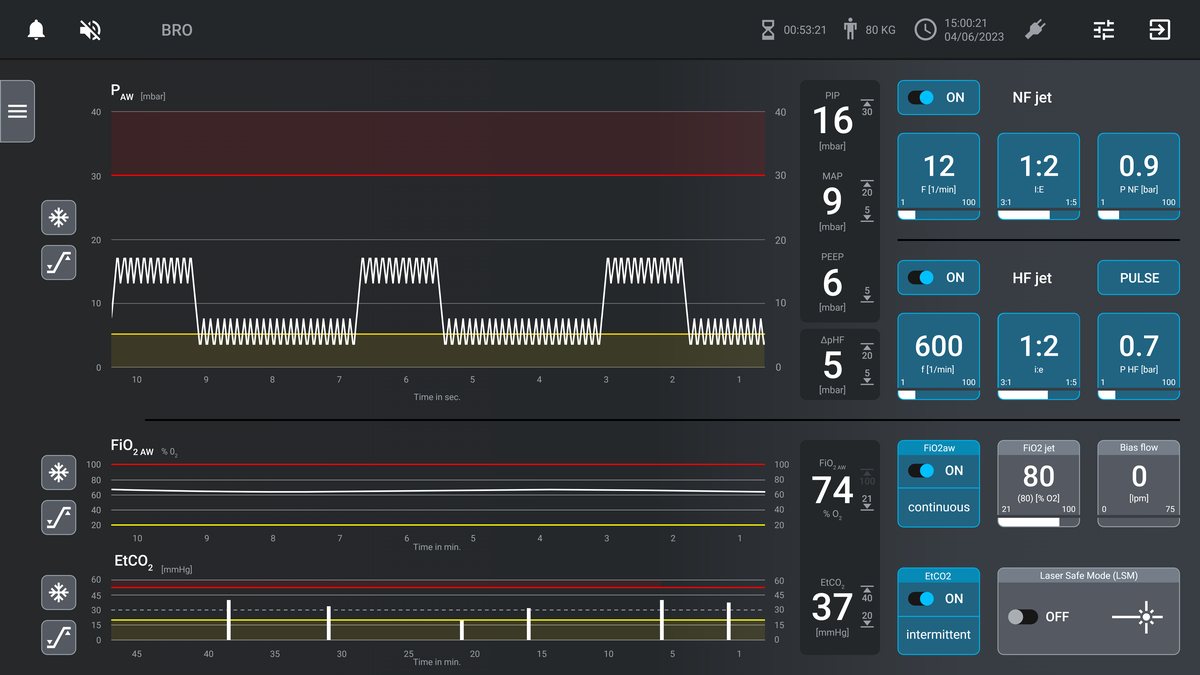This screenshot has height=675, width=1200.
Task: Freeze the EtCO2 trend graph
Action: [59, 592]
